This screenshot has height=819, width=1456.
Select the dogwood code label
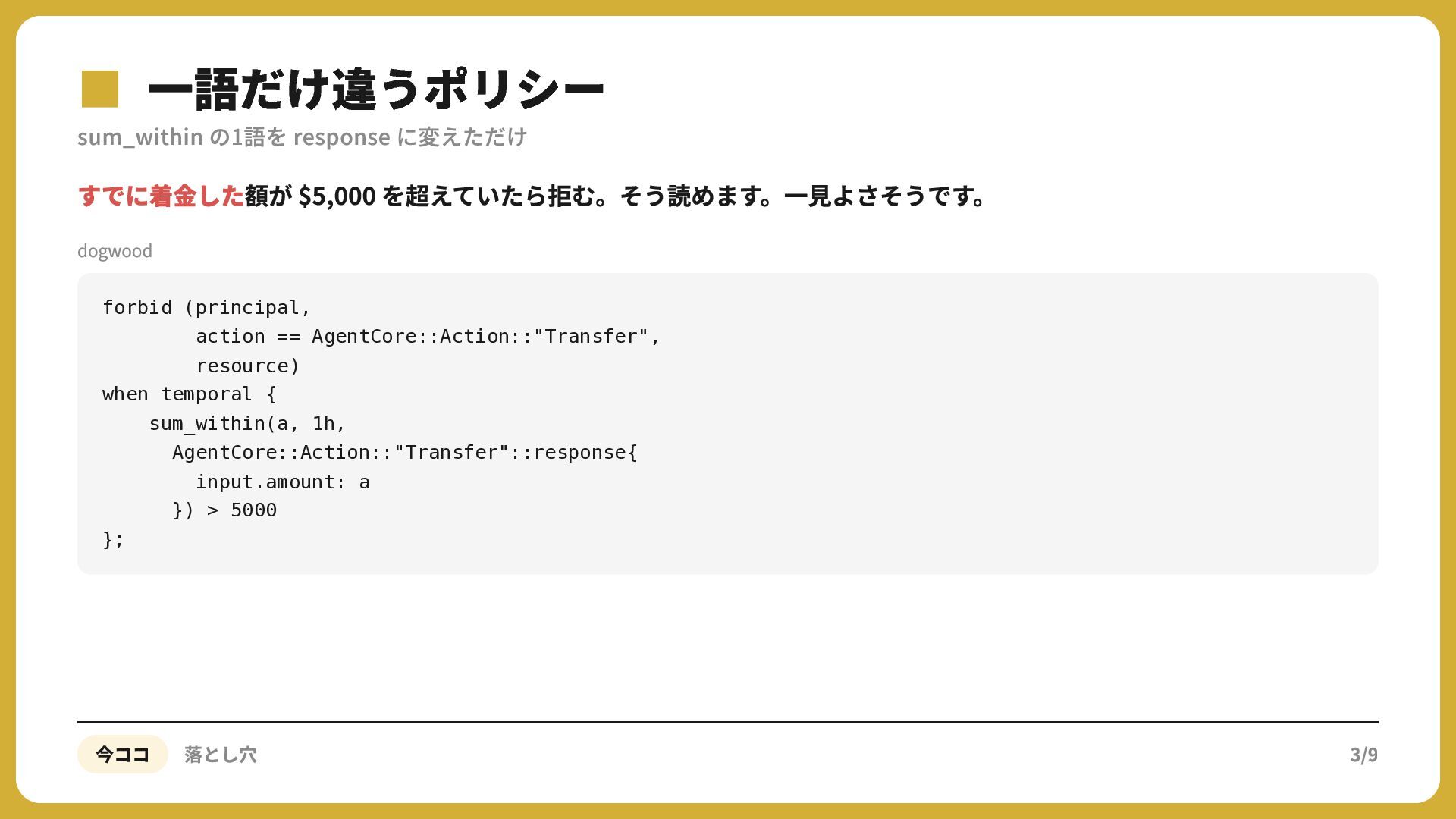click(x=115, y=251)
